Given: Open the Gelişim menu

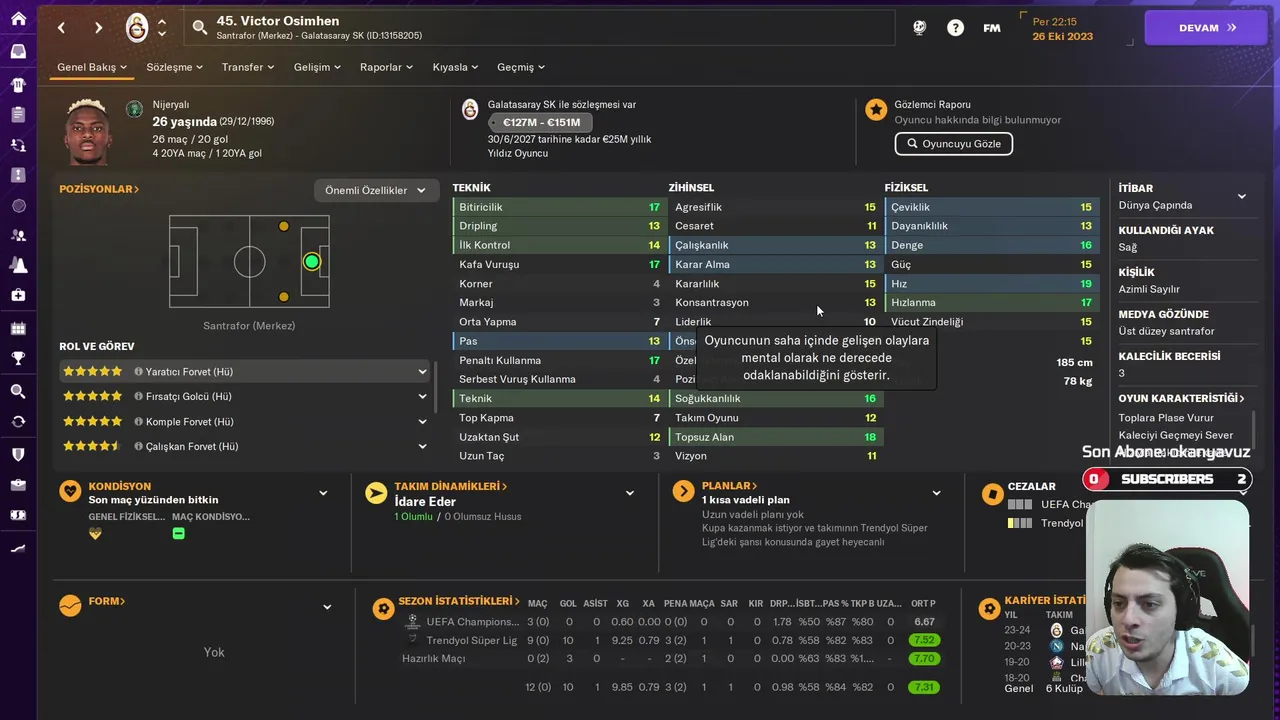Looking at the screenshot, I should coord(317,67).
